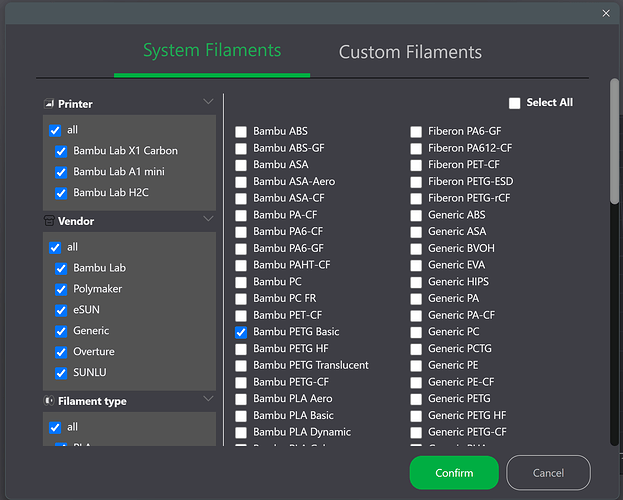Deselect Bambu PETG Basic filament
This screenshot has height=500, width=623.
(241, 332)
